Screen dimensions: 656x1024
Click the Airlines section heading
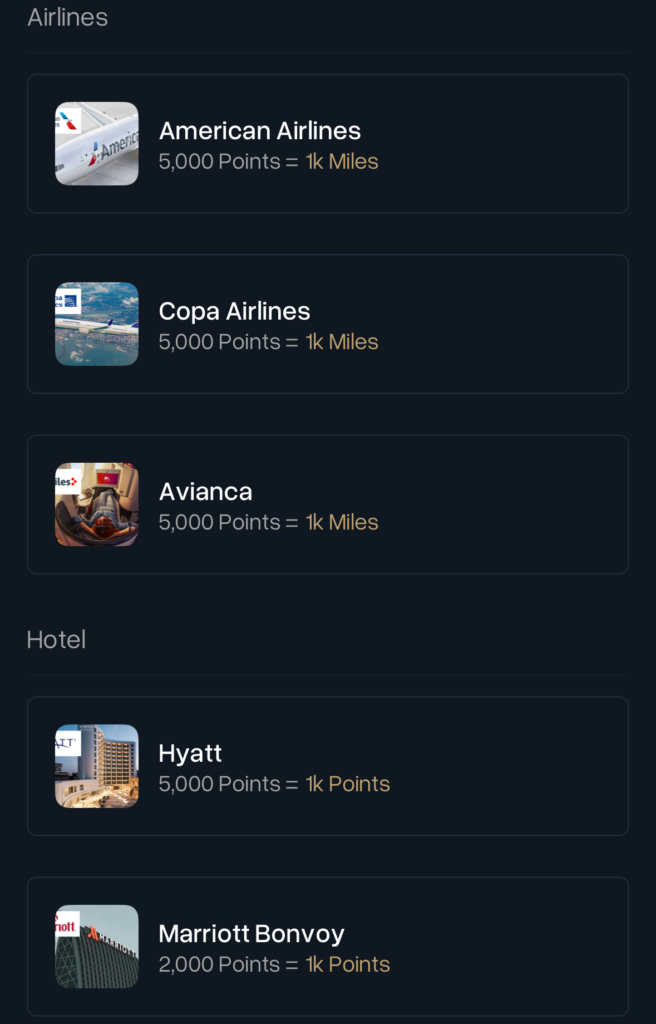(68, 17)
